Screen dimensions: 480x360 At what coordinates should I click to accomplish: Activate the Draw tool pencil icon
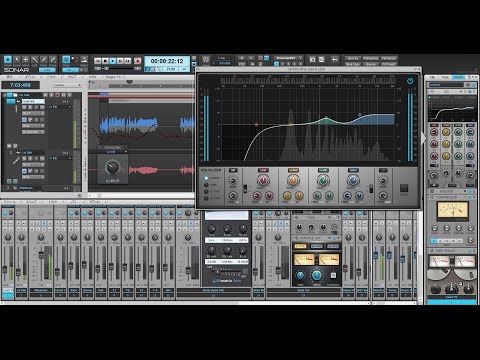click(44, 60)
